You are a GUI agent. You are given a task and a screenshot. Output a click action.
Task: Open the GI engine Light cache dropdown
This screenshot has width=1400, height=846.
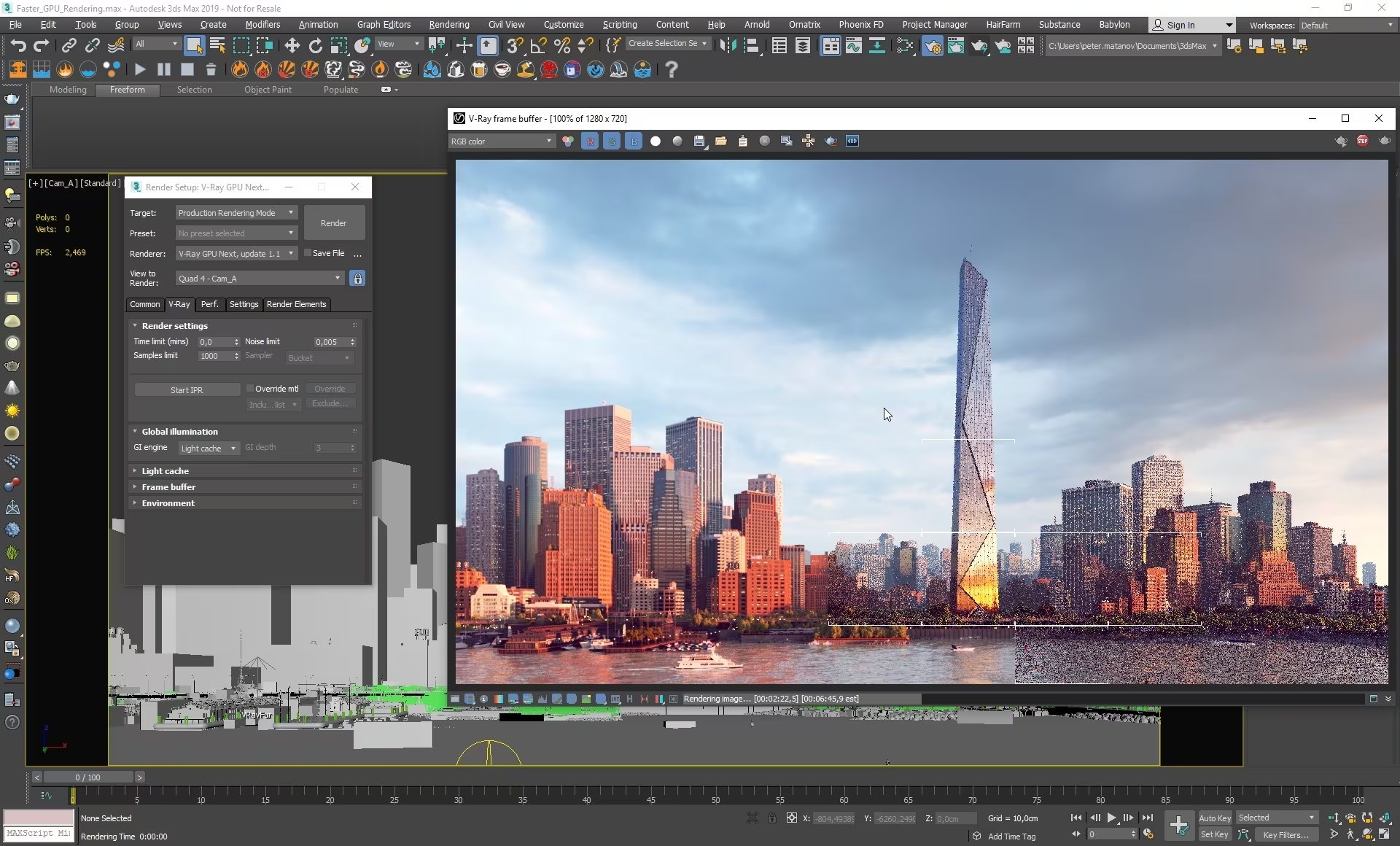(x=209, y=449)
